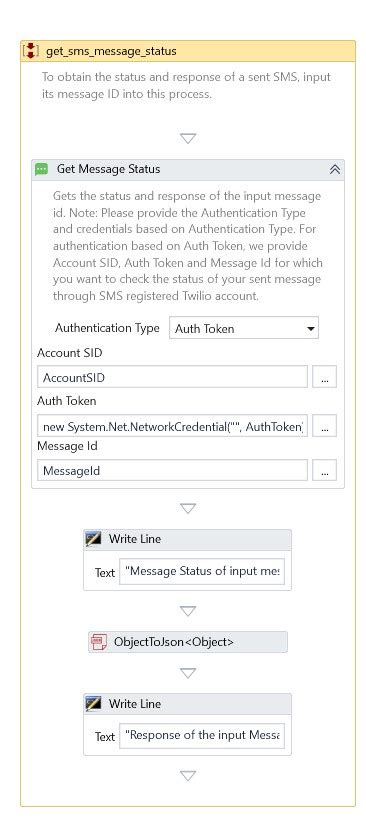Click the Authentication Type label
The height and width of the screenshot is (837, 366).
click(107, 328)
